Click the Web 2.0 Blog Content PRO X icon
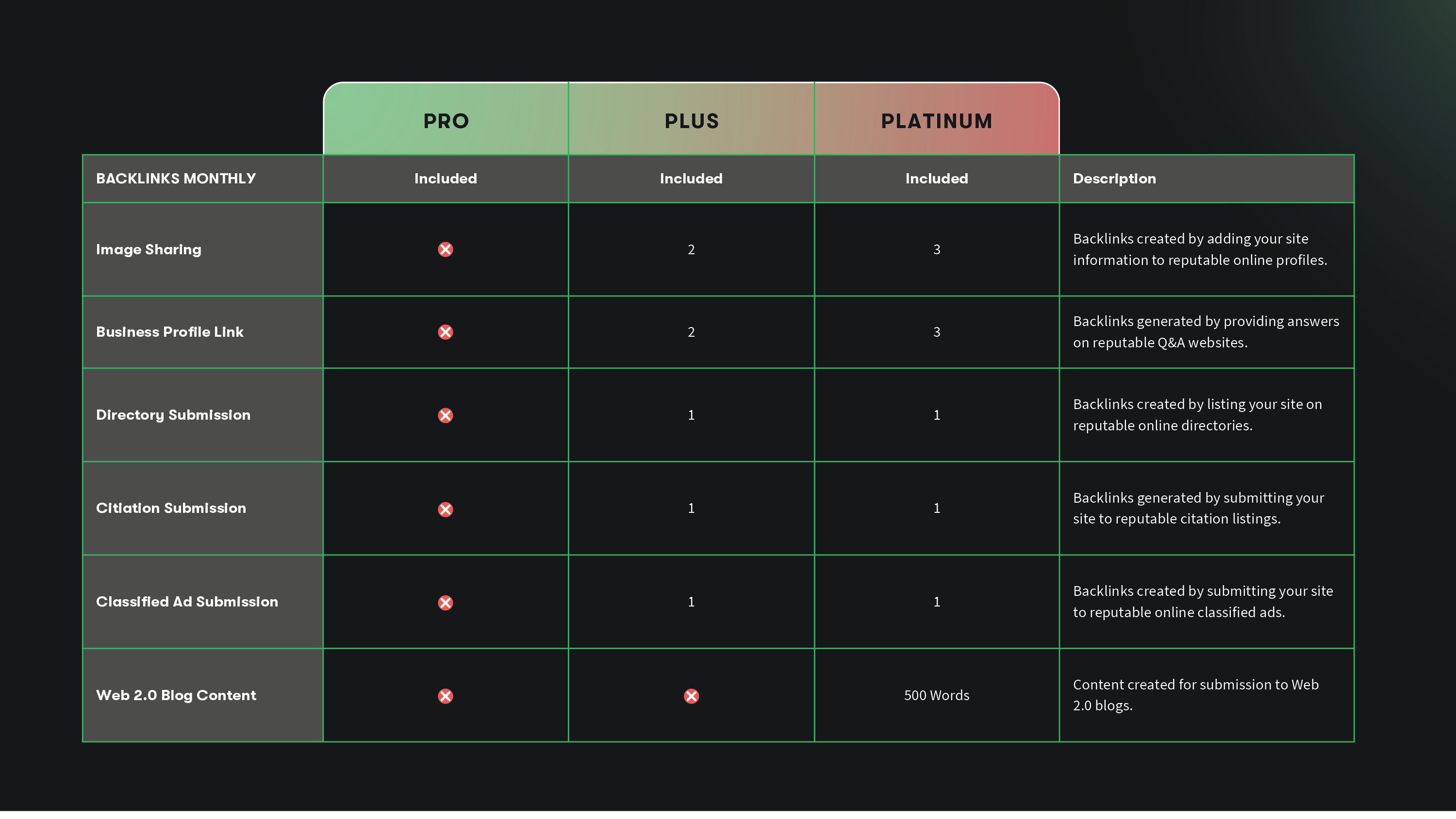 point(446,696)
